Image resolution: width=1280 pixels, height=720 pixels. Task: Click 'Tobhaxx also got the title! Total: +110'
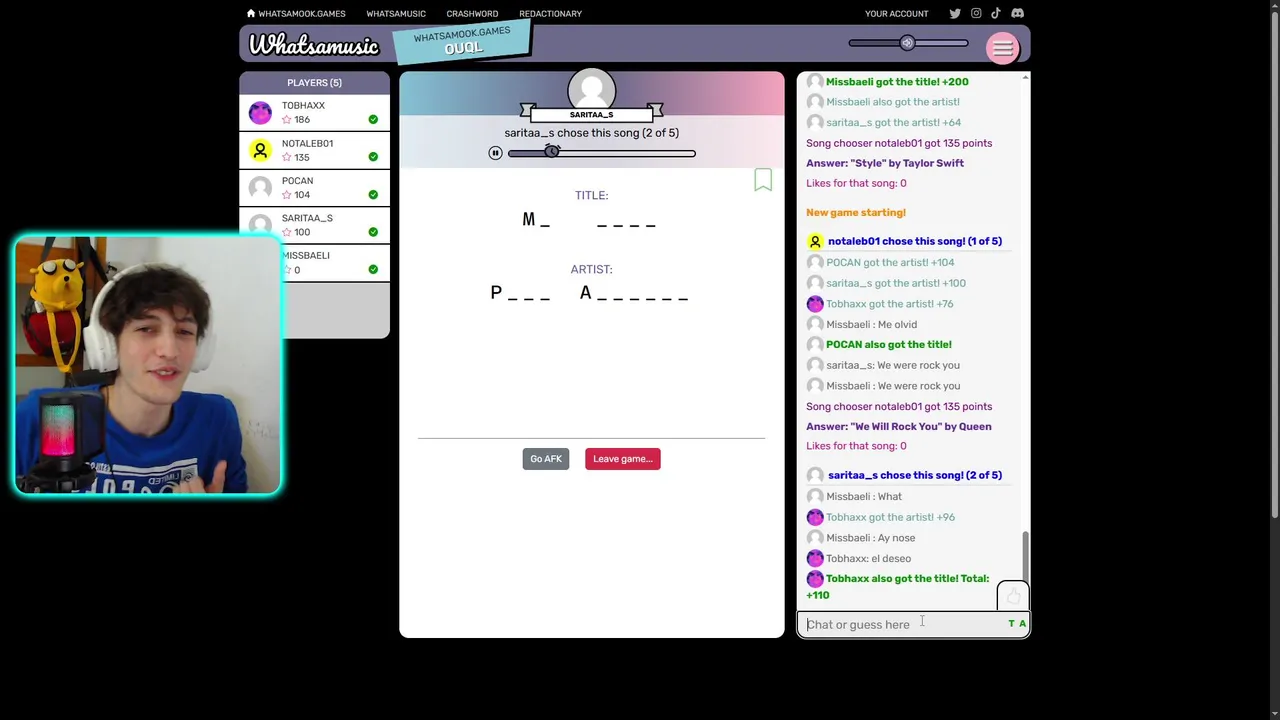click(x=897, y=586)
